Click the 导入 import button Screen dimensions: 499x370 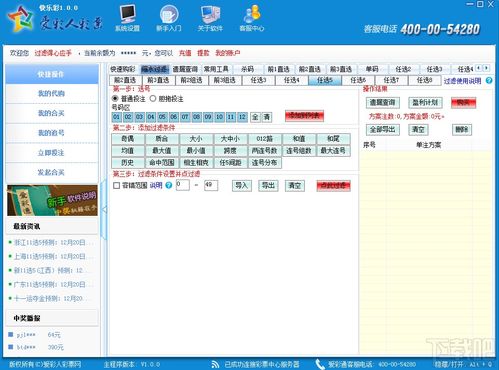242,185
